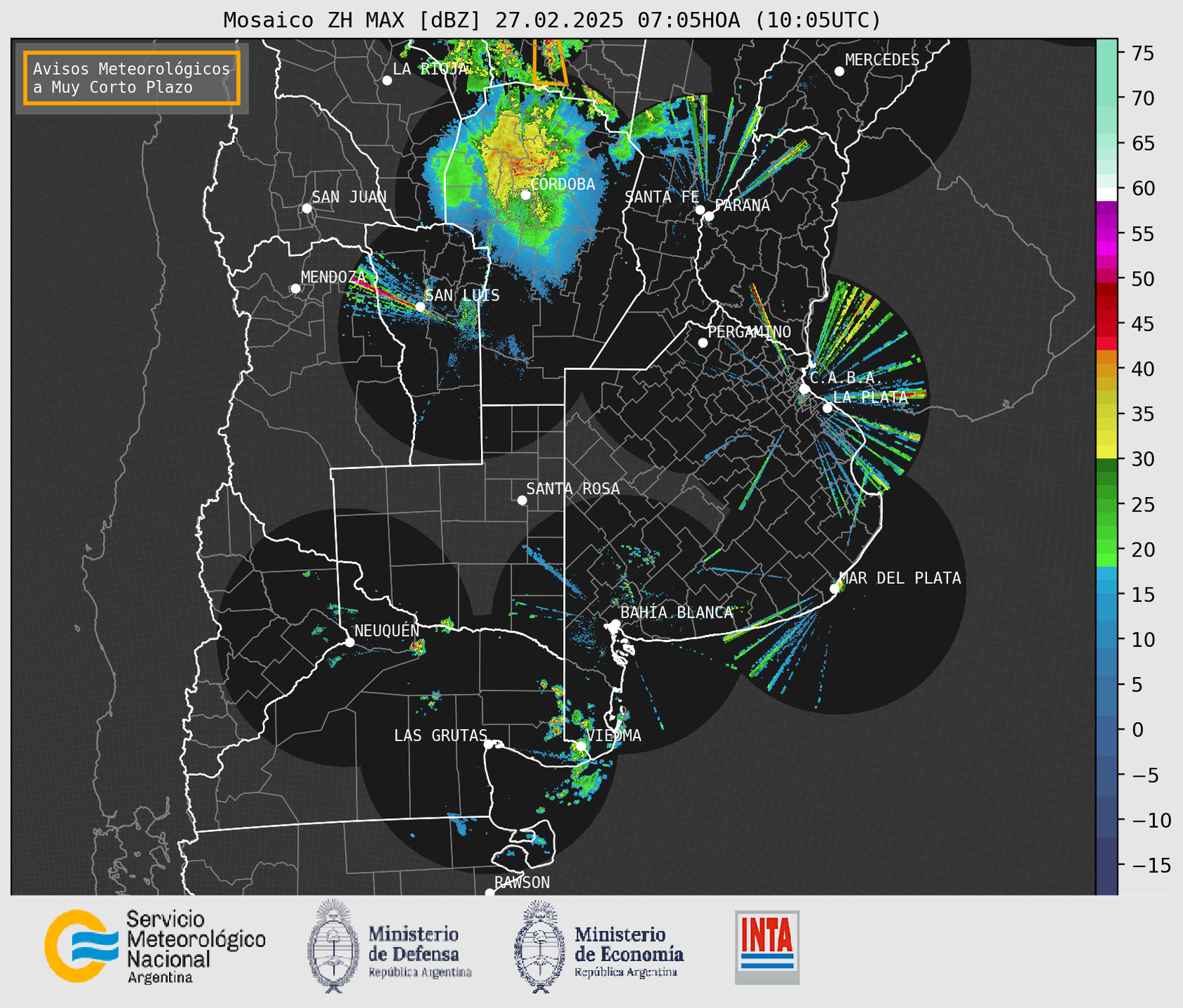The width and height of the screenshot is (1183, 1008).
Task: Click the Avisos Meteorológicos a Muy Corto Plazo legend box
Action: [132, 78]
